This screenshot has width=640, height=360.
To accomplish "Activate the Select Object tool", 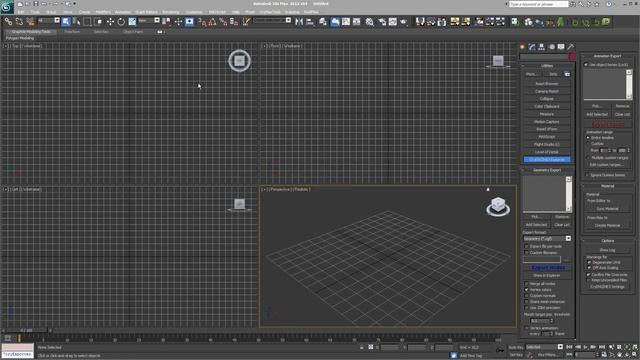I will [x=66, y=22].
